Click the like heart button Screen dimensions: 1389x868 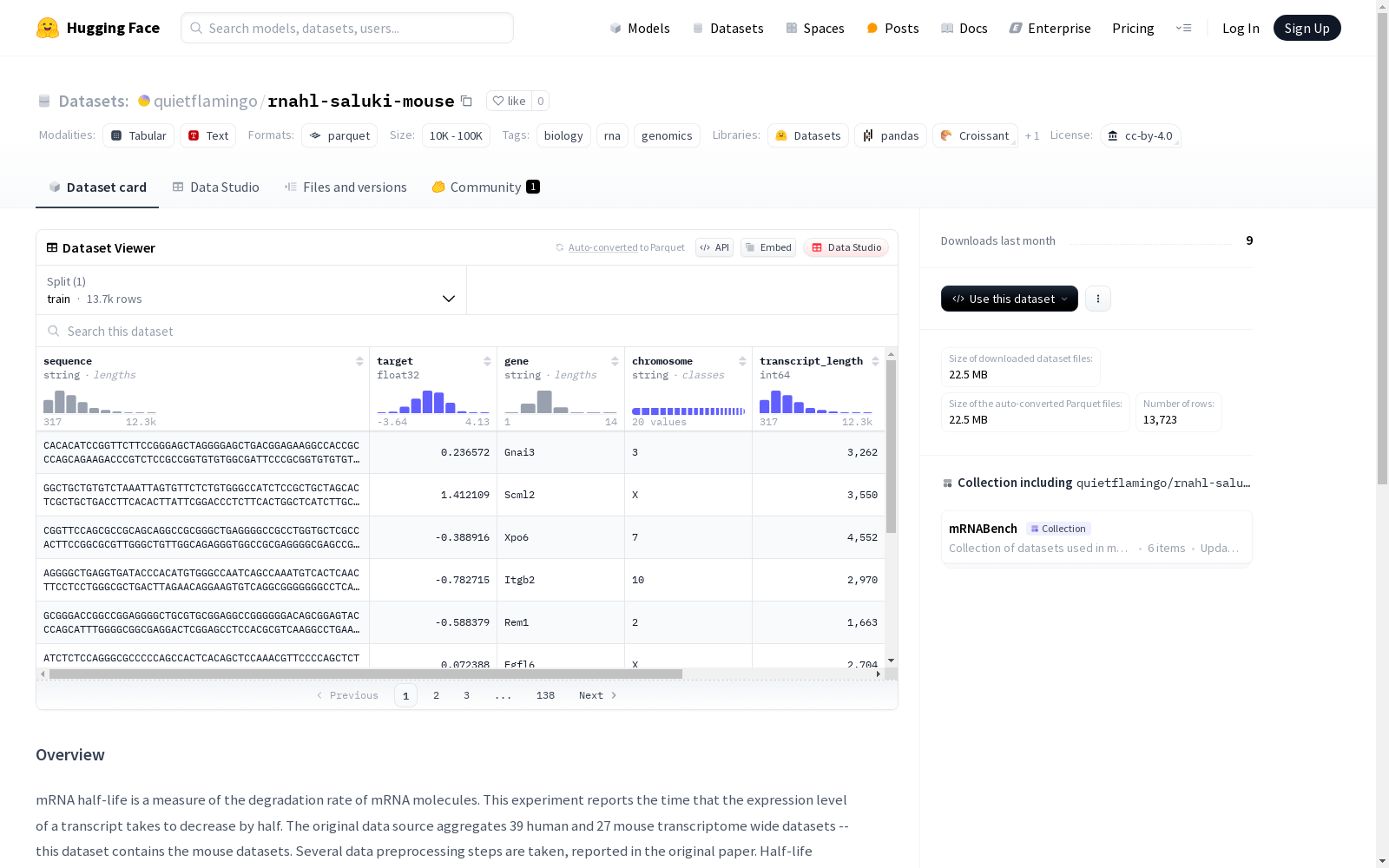[509, 101]
